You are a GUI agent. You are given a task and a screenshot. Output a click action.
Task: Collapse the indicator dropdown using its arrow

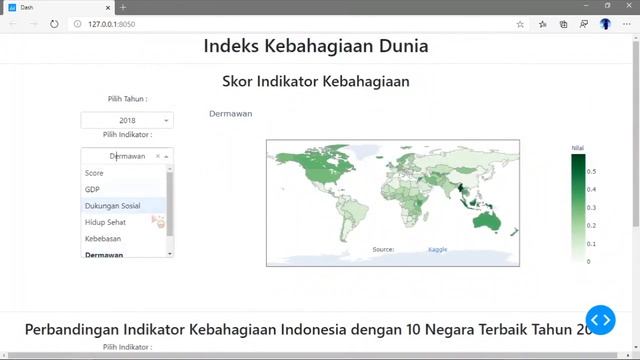click(x=167, y=157)
